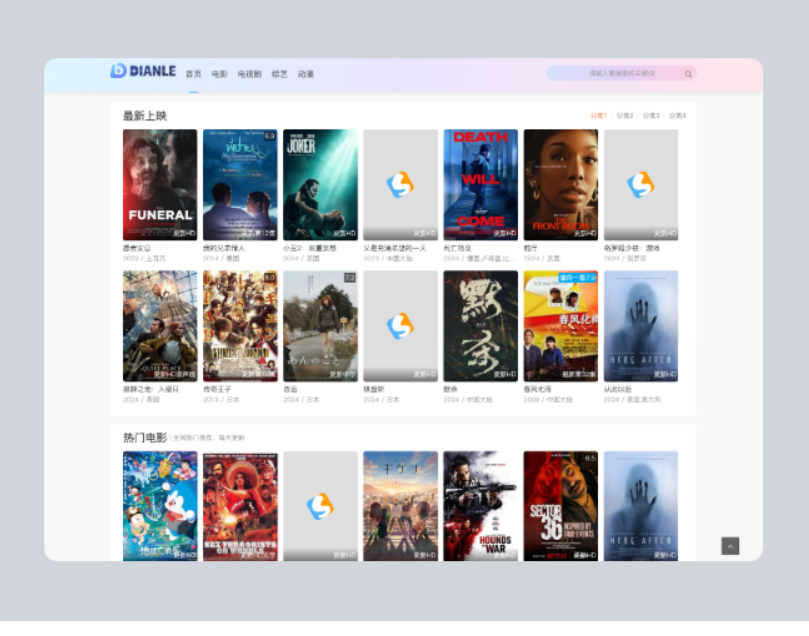Open the Hounds of War poster
This screenshot has height=636, width=809.
click(481, 506)
